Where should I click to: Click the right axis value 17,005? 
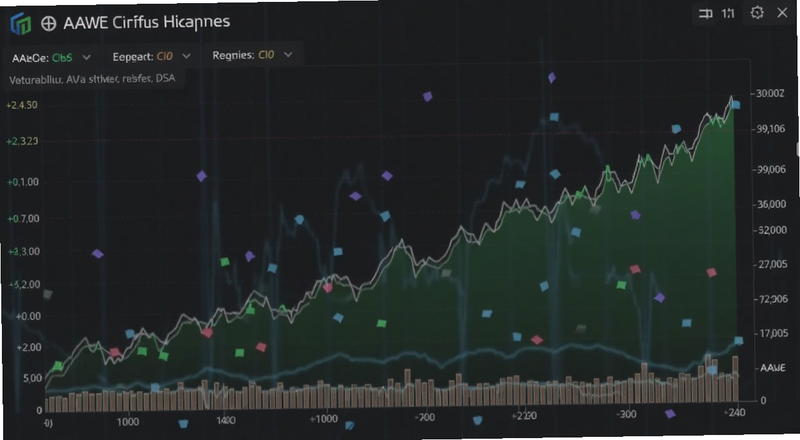click(x=773, y=333)
